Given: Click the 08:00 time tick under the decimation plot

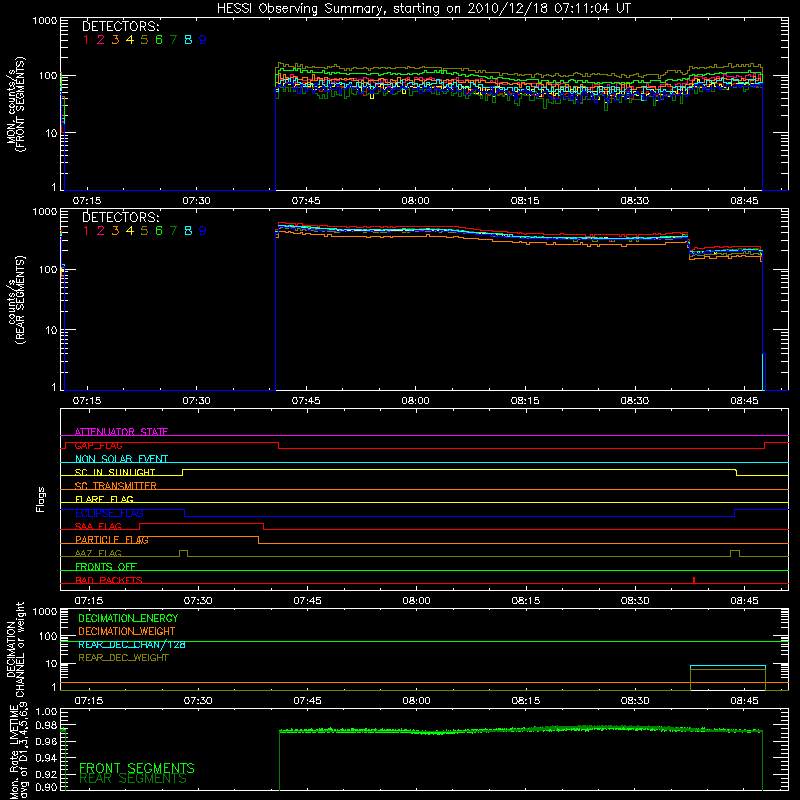Looking at the screenshot, I should click(416, 701).
